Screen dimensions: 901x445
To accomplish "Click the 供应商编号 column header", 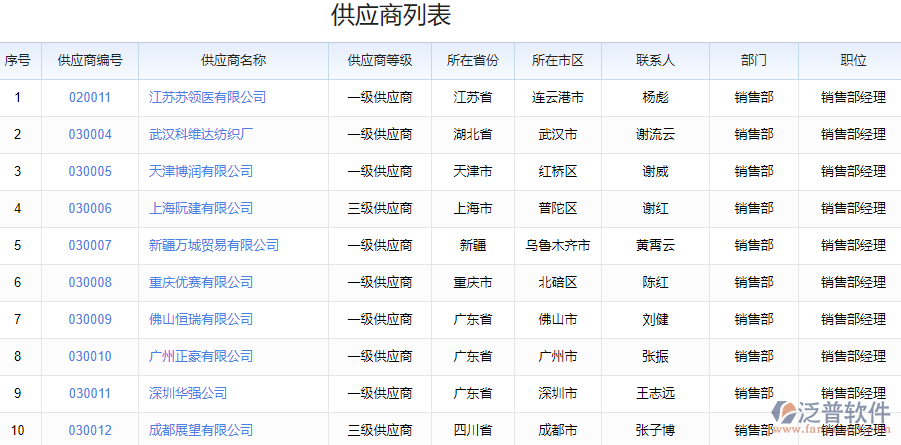I will click(90, 61).
